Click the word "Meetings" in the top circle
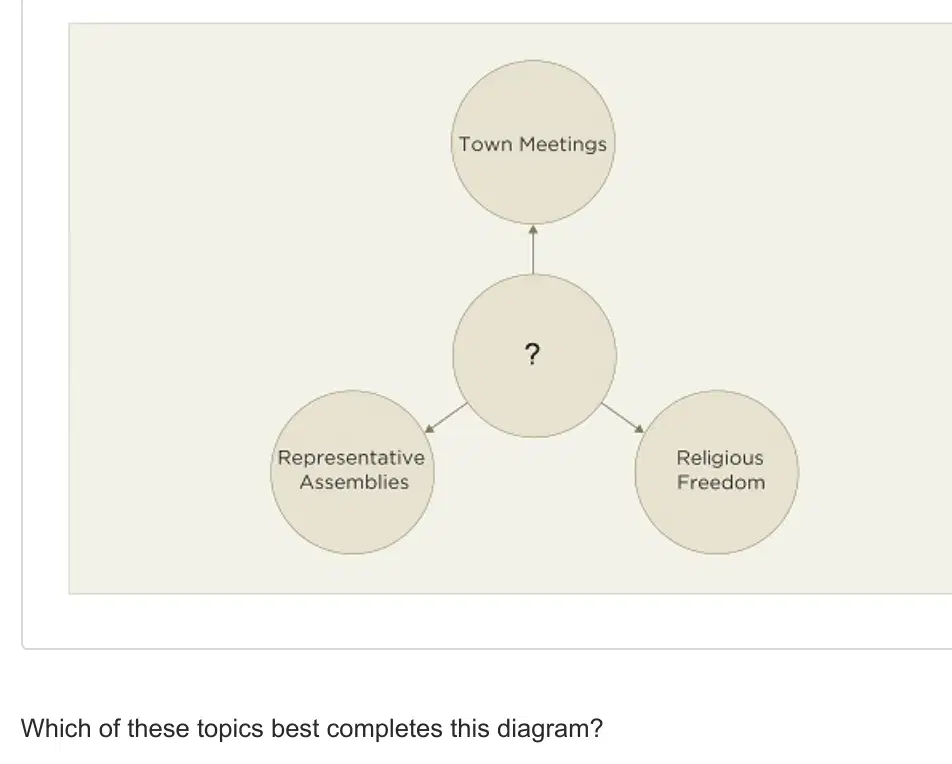 (563, 145)
